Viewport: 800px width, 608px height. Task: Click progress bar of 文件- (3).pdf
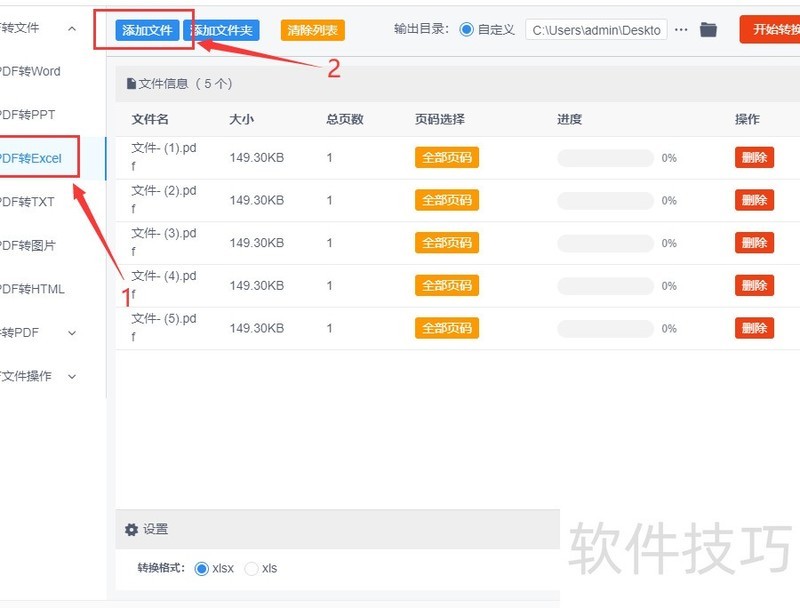click(606, 243)
